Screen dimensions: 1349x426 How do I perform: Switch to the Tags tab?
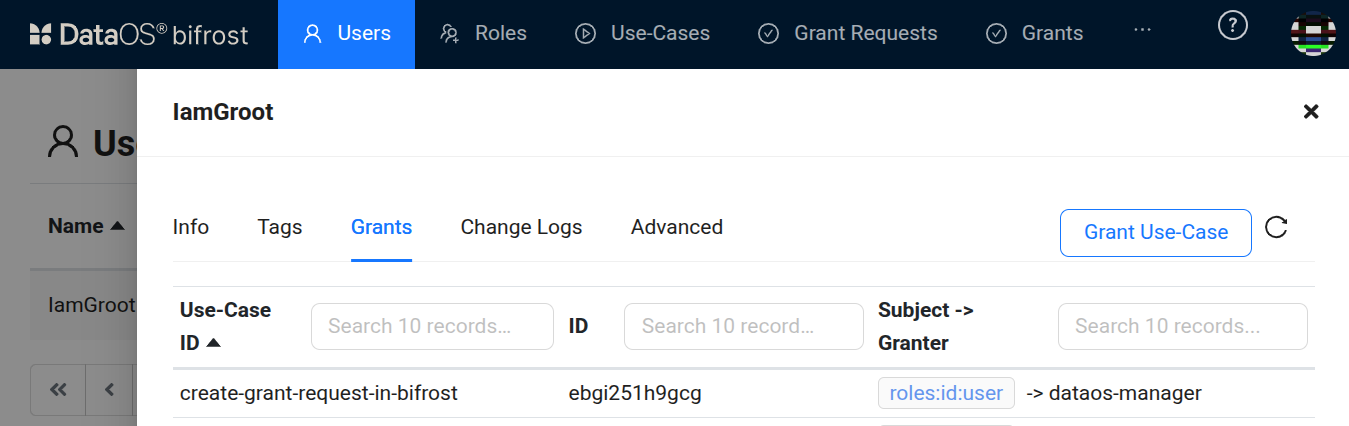click(280, 227)
